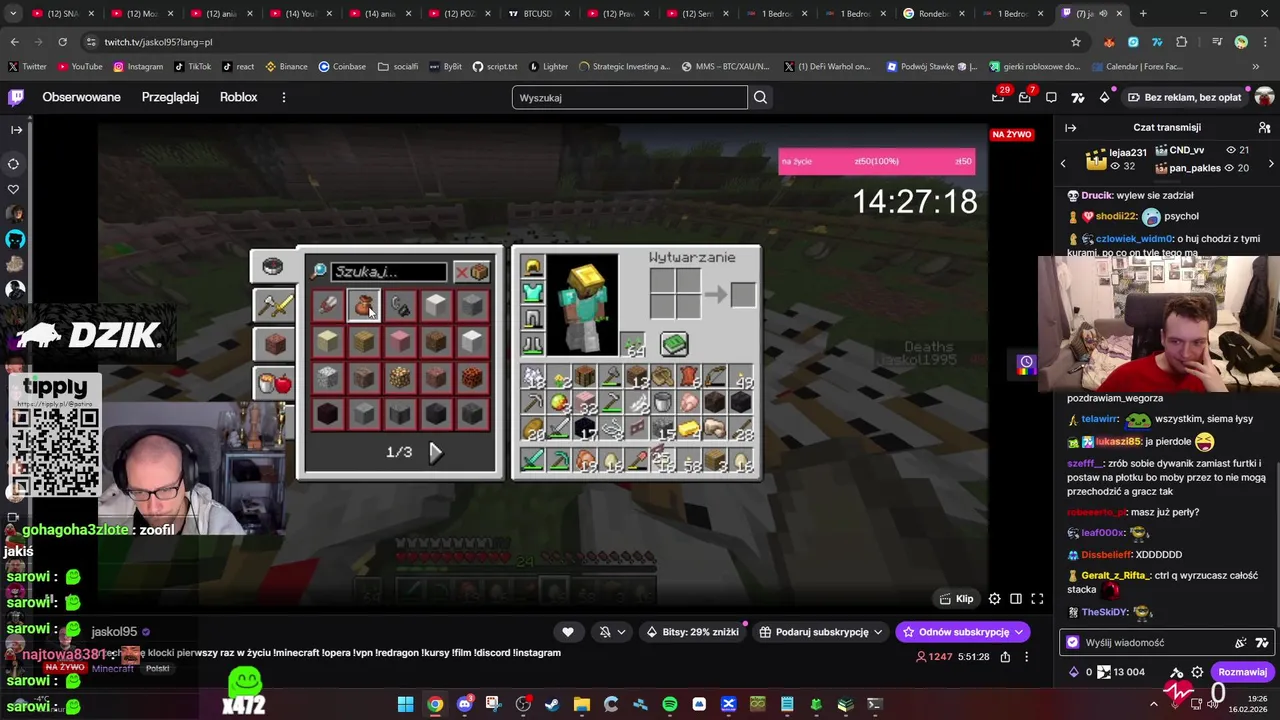Viewport: 1280px width, 720px height.
Task: Open the Przeglądaj tab
Action: click(170, 97)
